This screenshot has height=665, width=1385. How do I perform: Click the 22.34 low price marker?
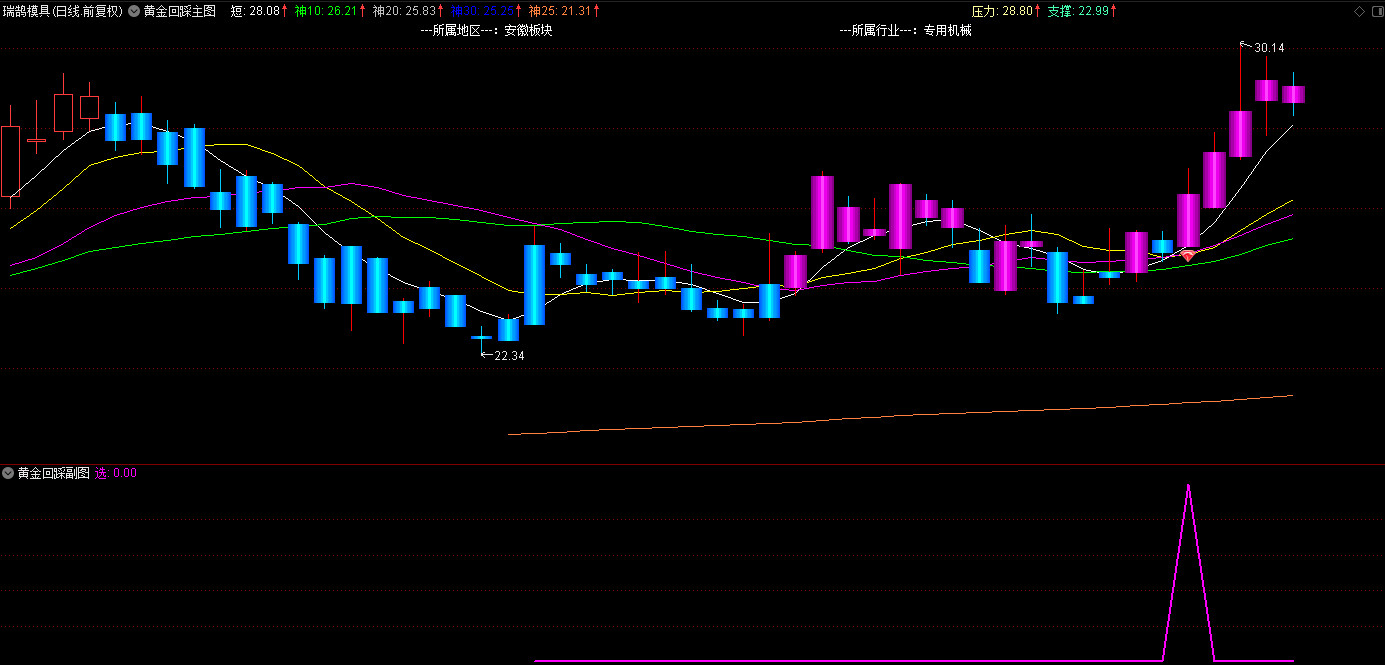click(x=508, y=355)
